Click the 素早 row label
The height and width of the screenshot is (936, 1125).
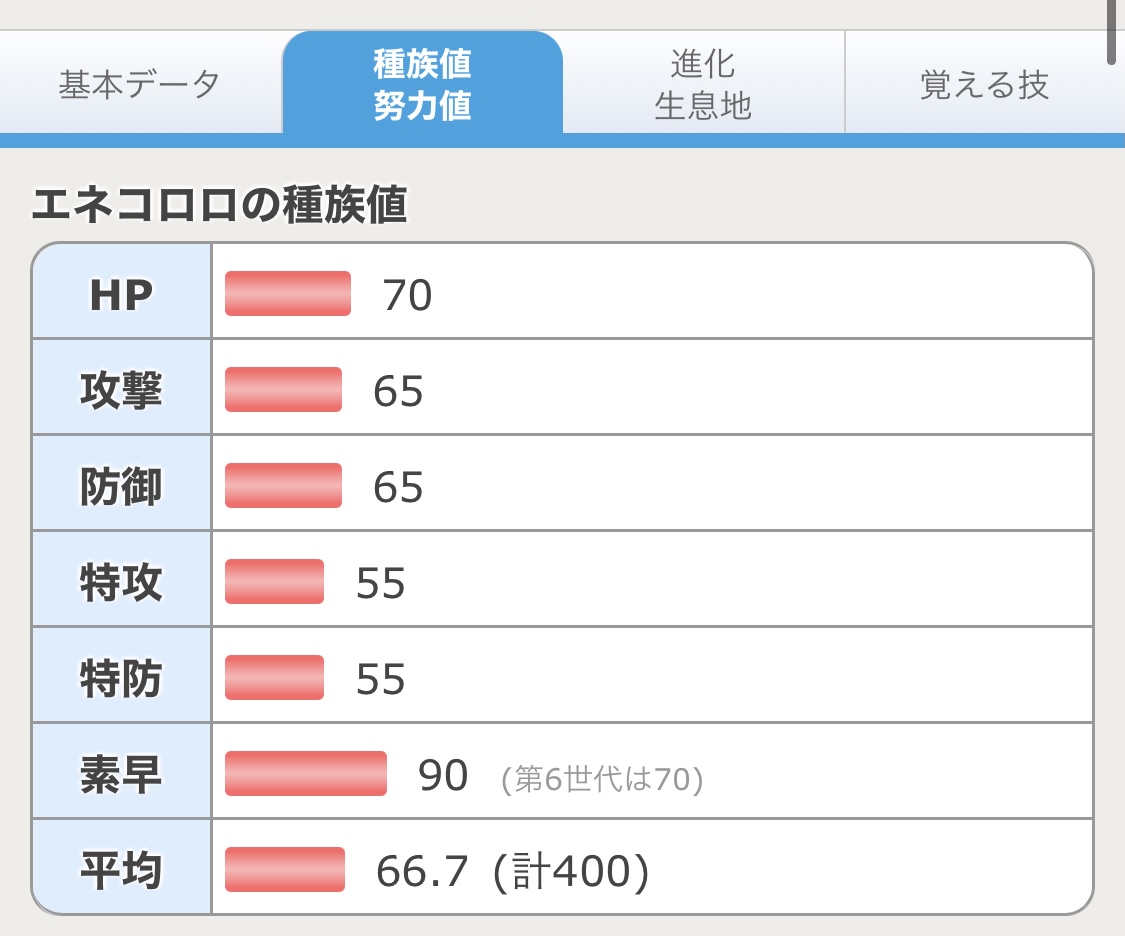[x=121, y=774]
